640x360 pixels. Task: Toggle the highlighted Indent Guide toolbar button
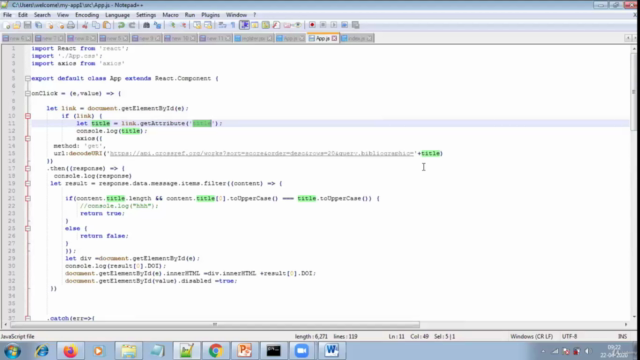pos(244,25)
